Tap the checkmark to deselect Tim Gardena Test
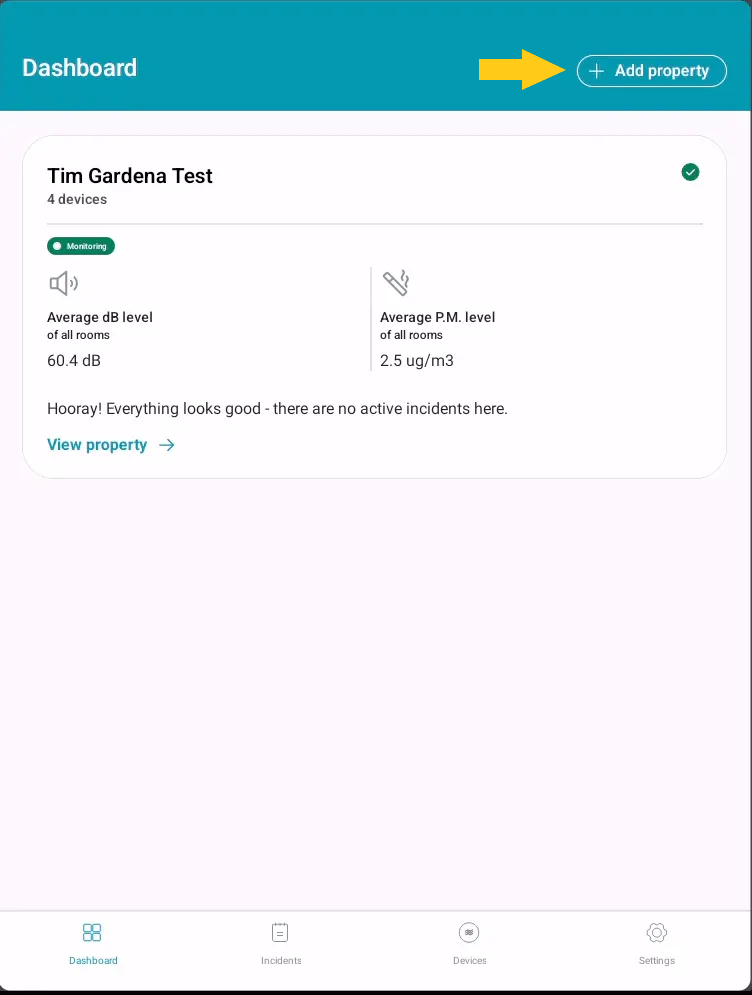The height and width of the screenshot is (995, 752). [690, 172]
